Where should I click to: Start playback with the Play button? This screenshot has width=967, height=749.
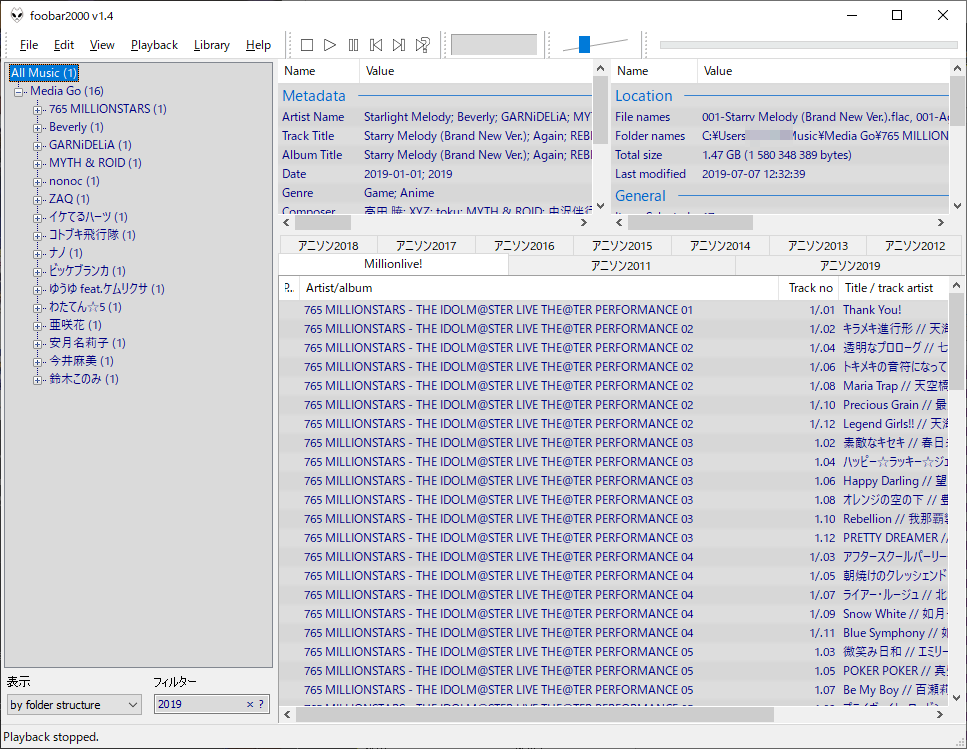(x=330, y=45)
